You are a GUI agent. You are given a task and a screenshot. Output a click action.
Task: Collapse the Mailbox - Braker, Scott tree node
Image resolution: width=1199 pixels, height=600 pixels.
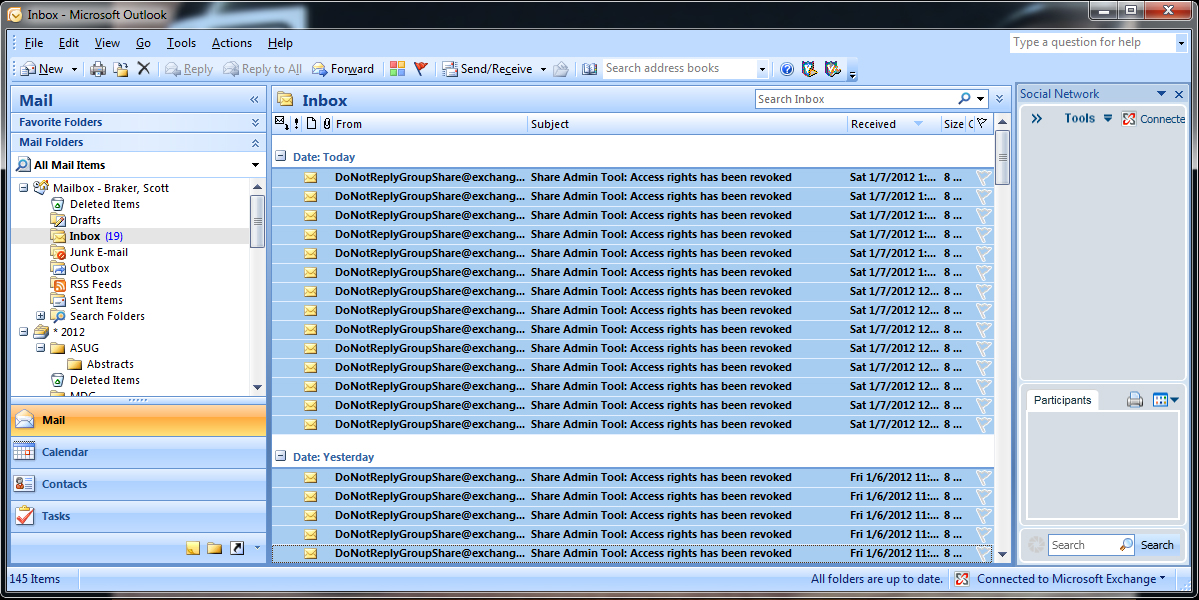tap(24, 188)
